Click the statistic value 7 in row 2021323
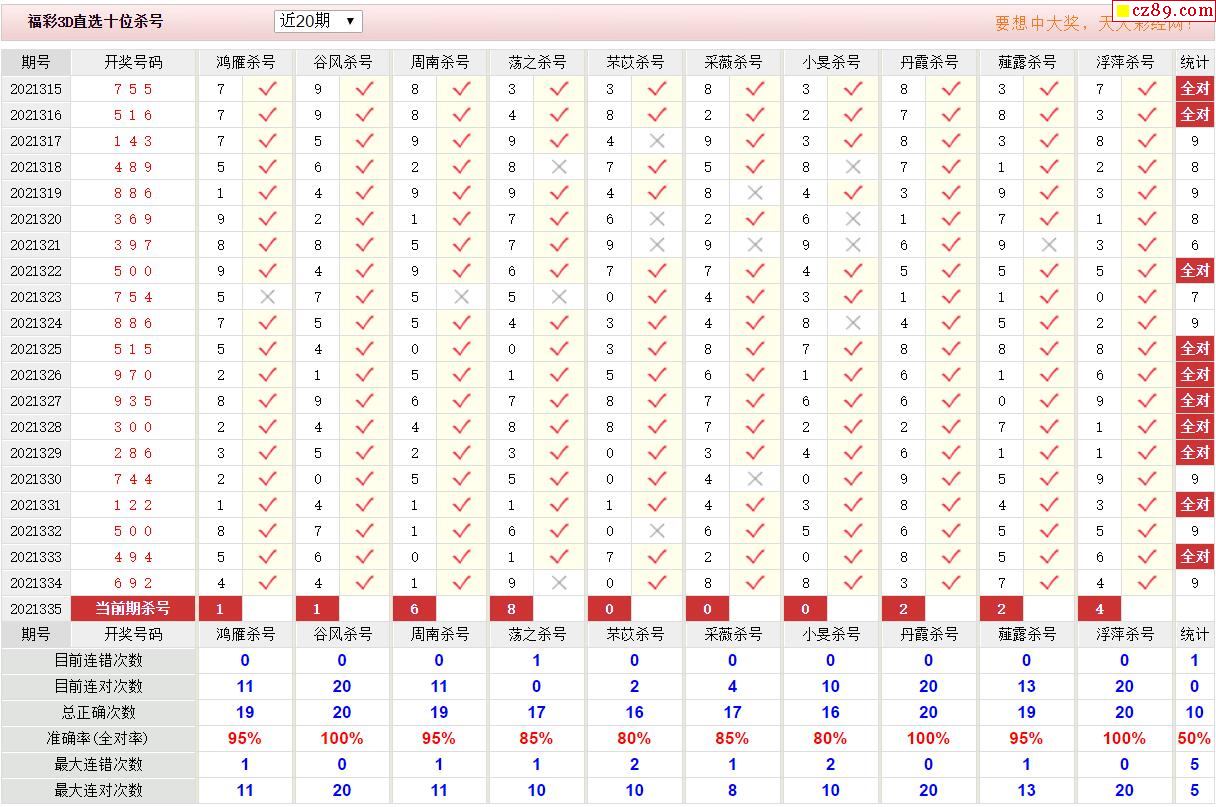Image resolution: width=1216 pixels, height=807 pixels. 1194,297
